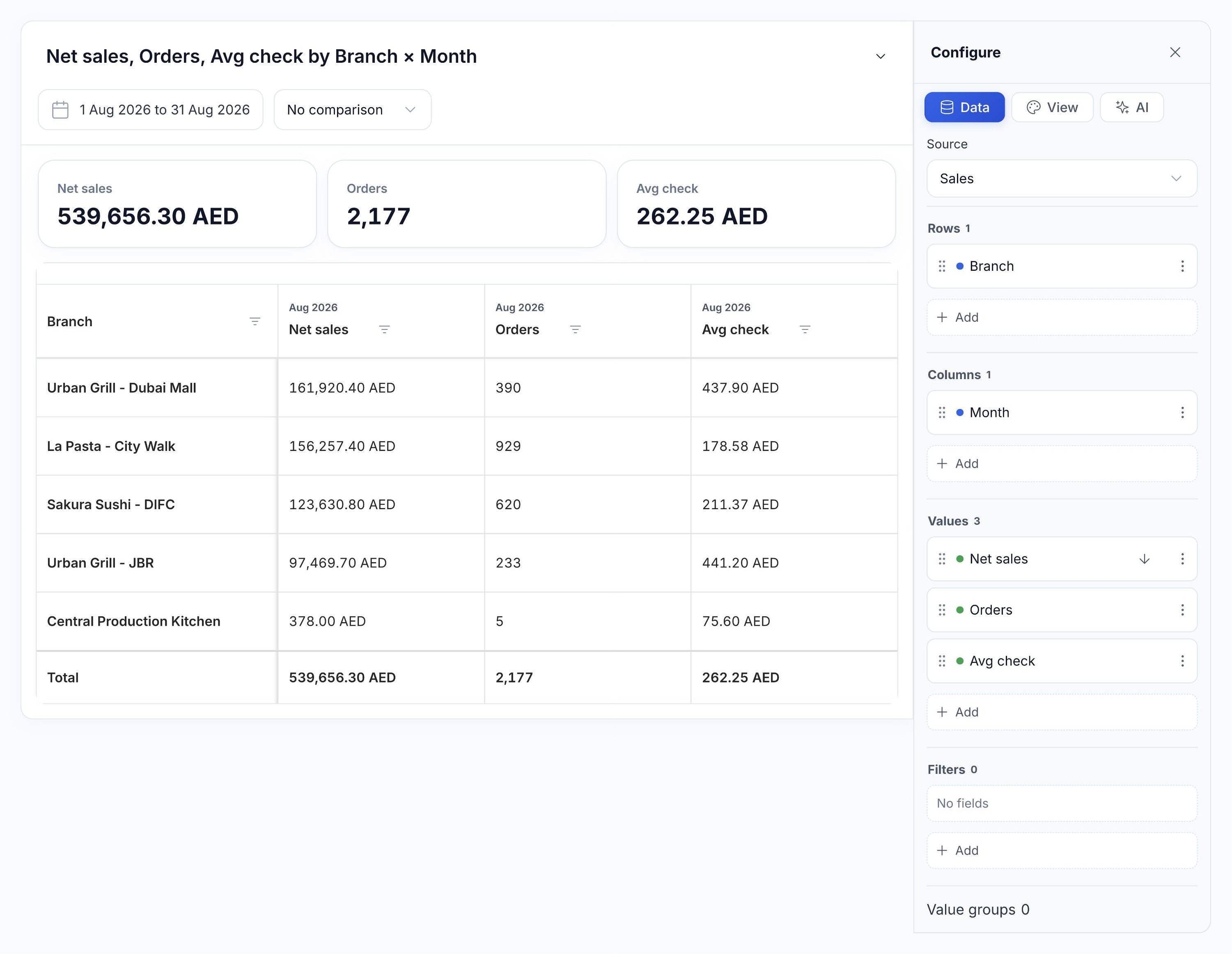Add a field under Filters
This screenshot has width=1232, height=954.
click(x=1062, y=850)
